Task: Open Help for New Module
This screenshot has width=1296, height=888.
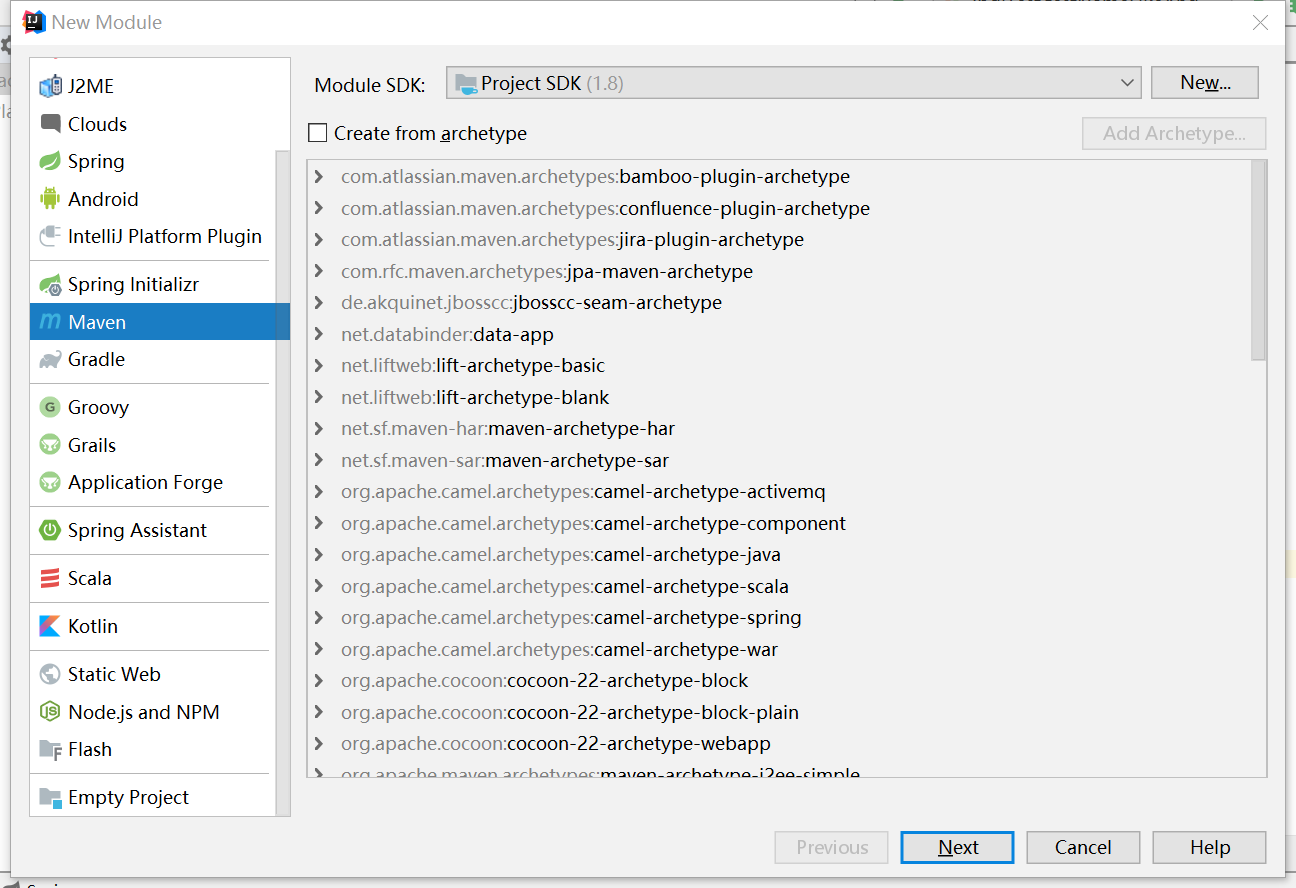Action: [x=1209, y=847]
